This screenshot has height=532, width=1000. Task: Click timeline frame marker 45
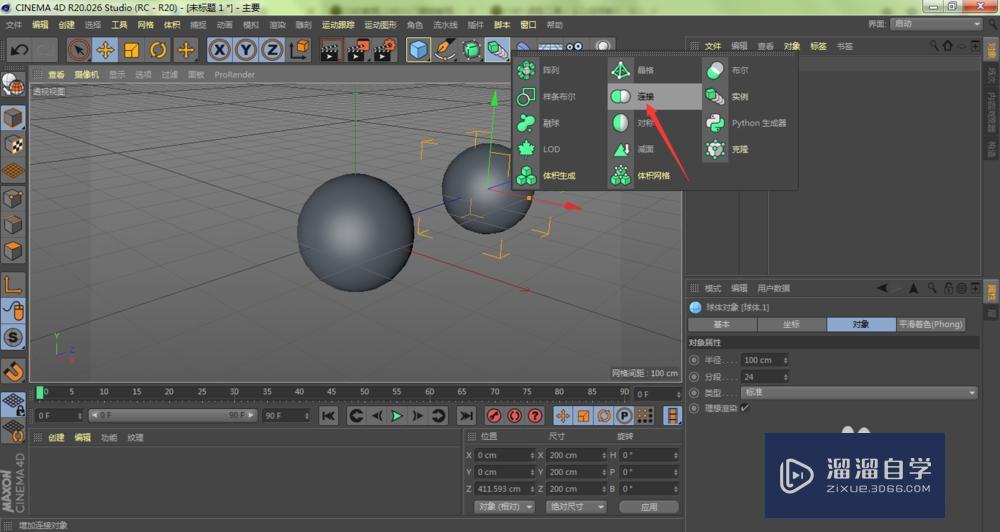pos(331,391)
